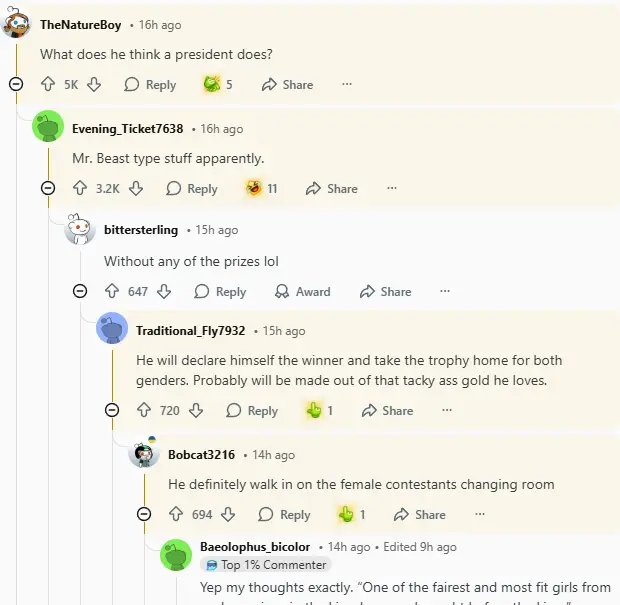Open Baeolophus_bicolor's user profile
This screenshot has width=620, height=605.
255,547
